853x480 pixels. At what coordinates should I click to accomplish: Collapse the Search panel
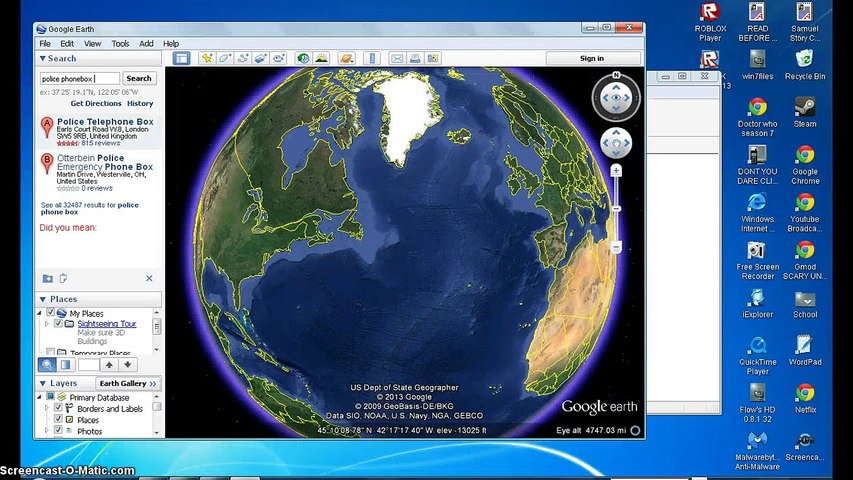pos(42,58)
